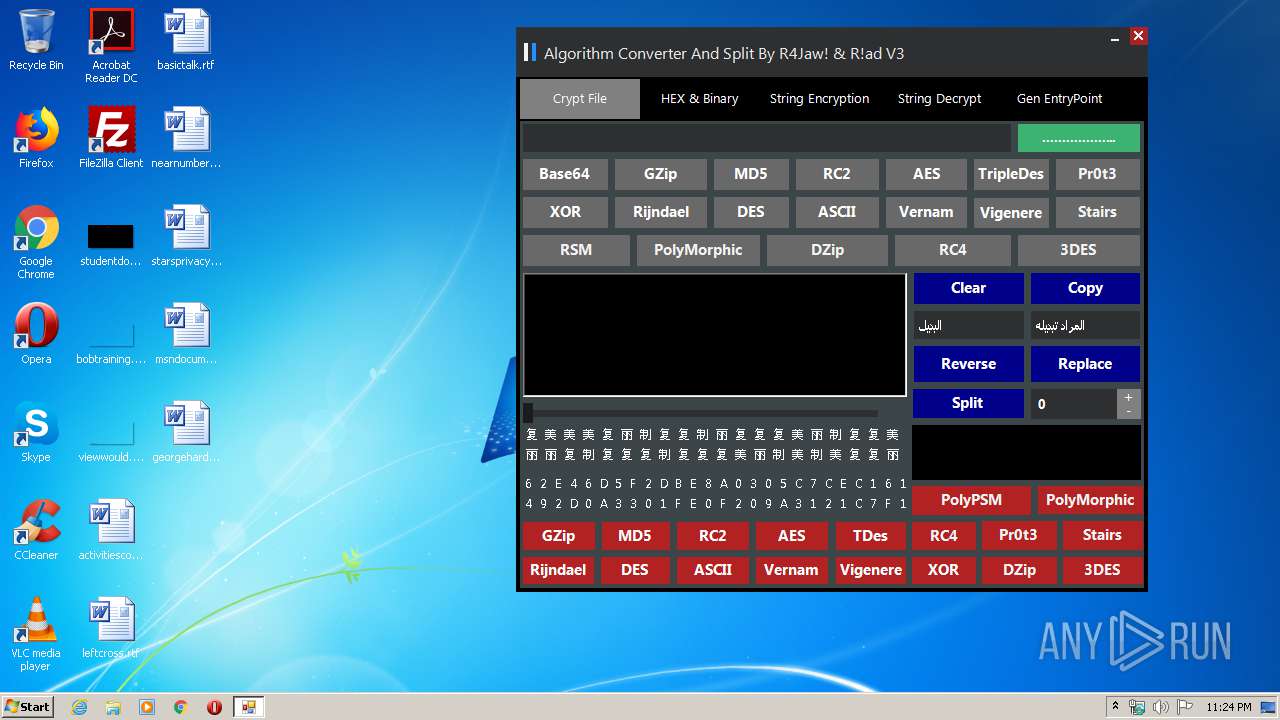This screenshot has width=1280, height=720.
Task: Launch Opera from desktop shortcut
Action: click(36, 334)
